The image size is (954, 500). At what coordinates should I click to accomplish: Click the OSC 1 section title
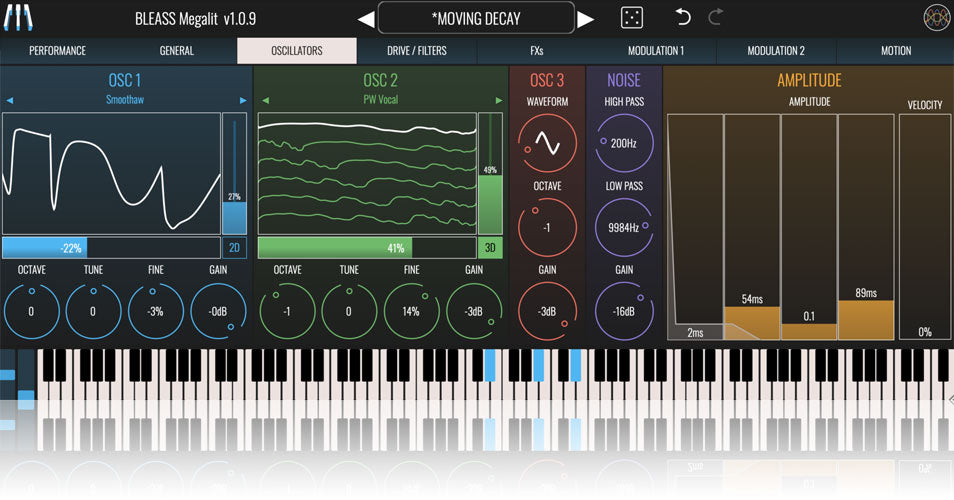click(125, 80)
